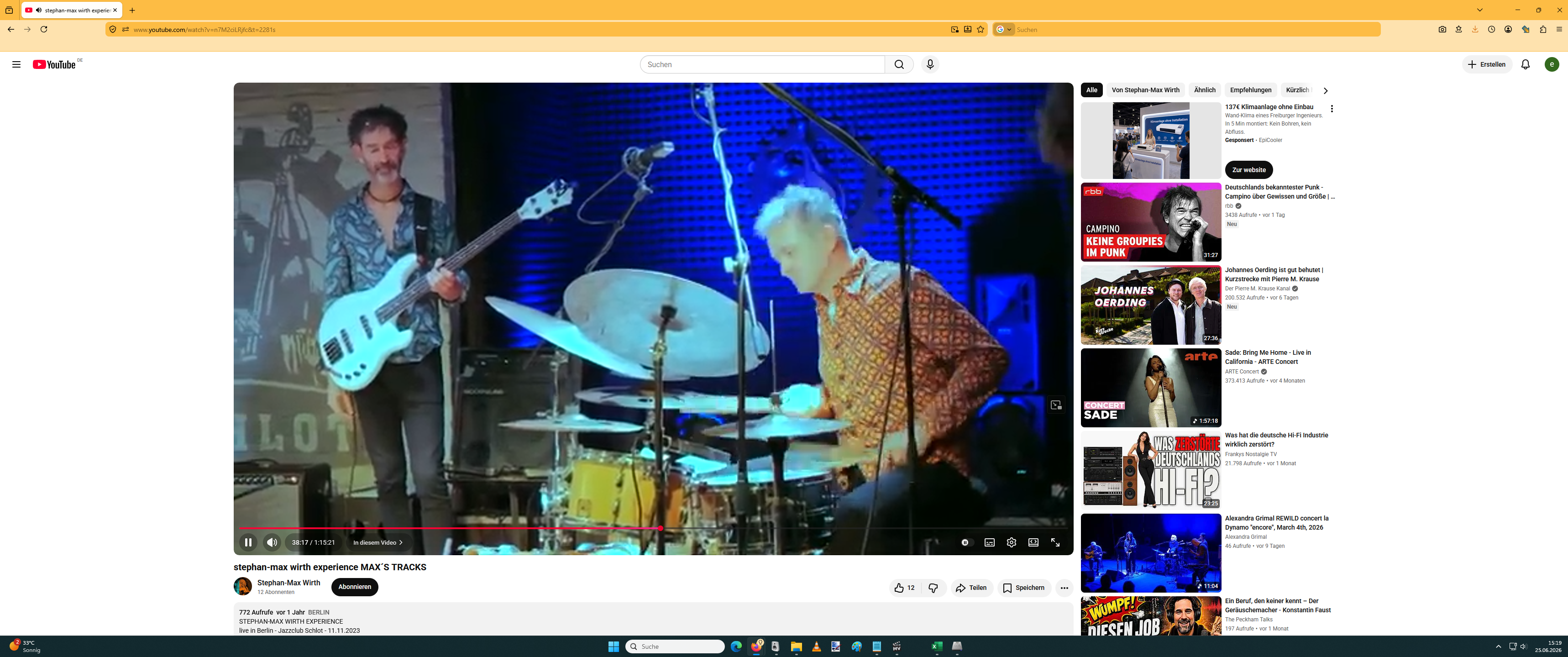Start voice search with the microphone icon

pyautogui.click(x=930, y=64)
